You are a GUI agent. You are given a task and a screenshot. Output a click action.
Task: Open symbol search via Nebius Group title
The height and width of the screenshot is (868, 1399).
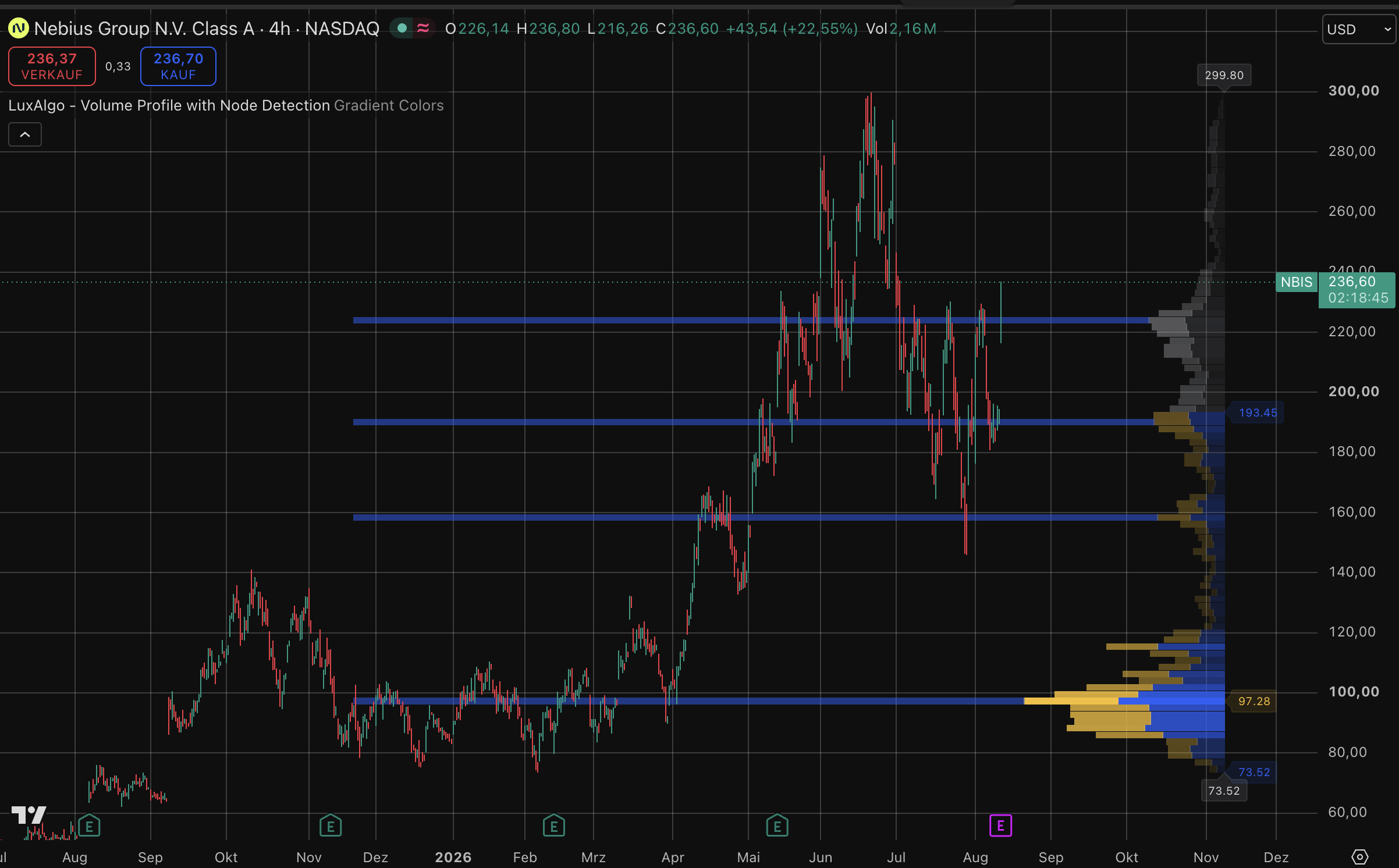tap(207, 28)
